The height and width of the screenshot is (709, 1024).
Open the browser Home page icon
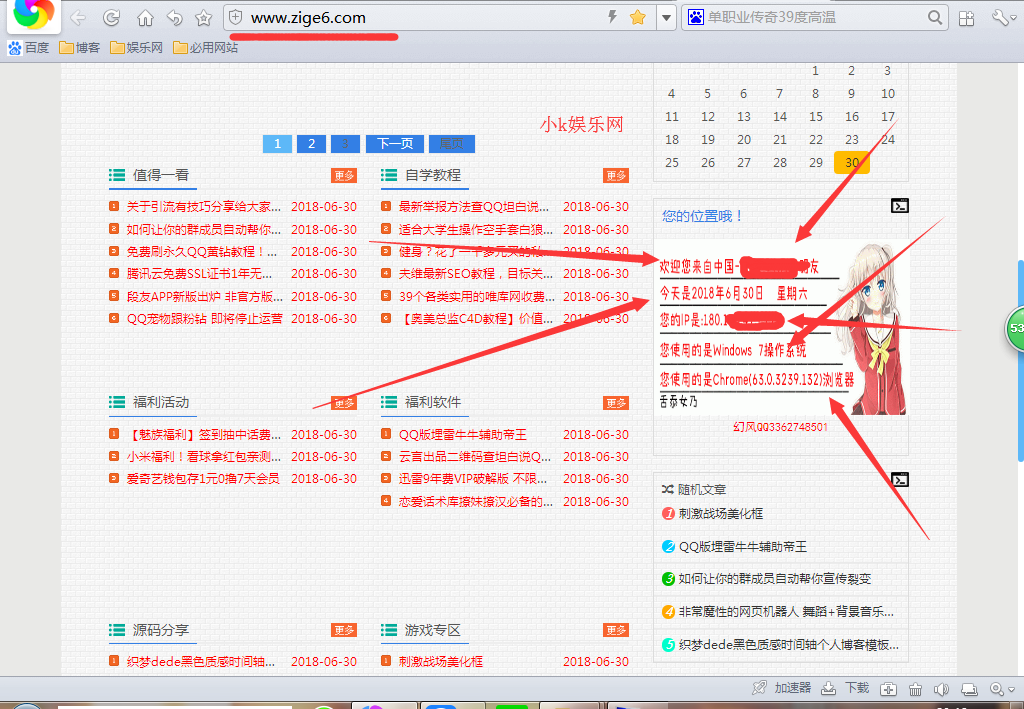144,17
